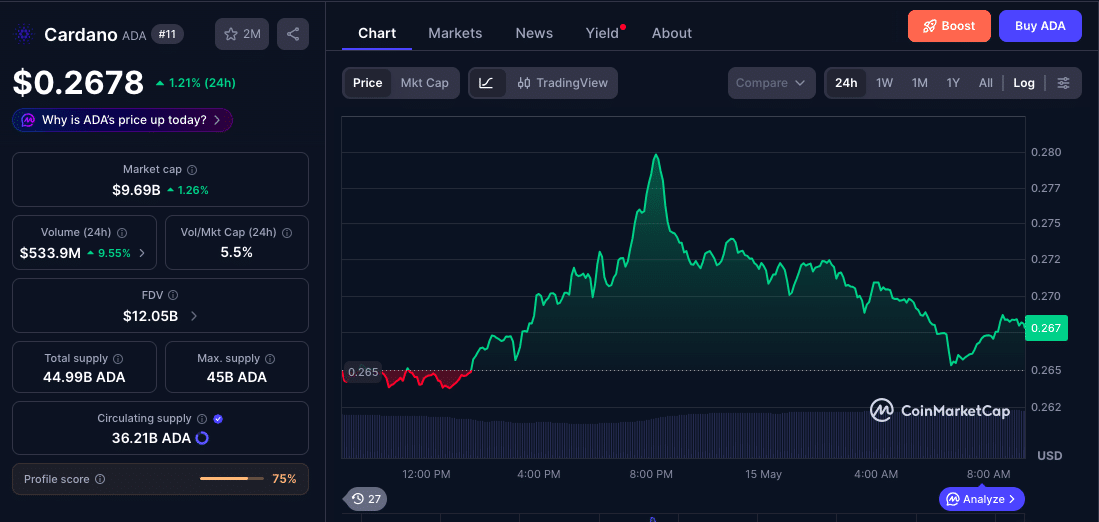Click the green 0.267 current price tag

tap(1046, 328)
